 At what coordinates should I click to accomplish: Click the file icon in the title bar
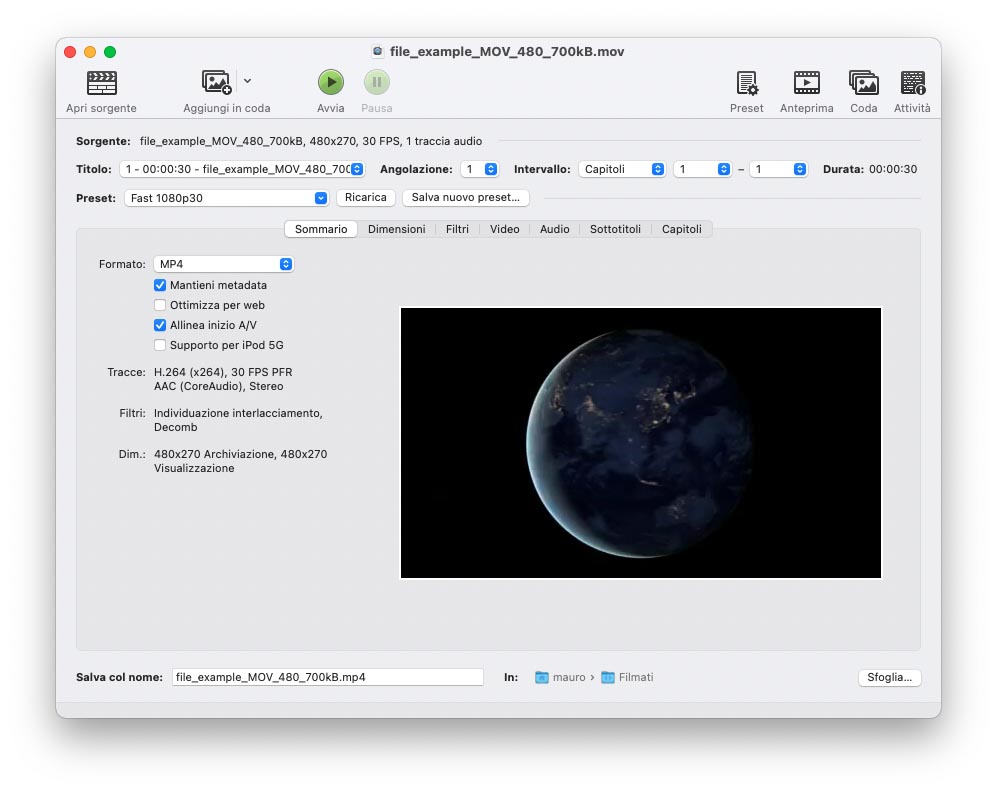tap(377, 51)
